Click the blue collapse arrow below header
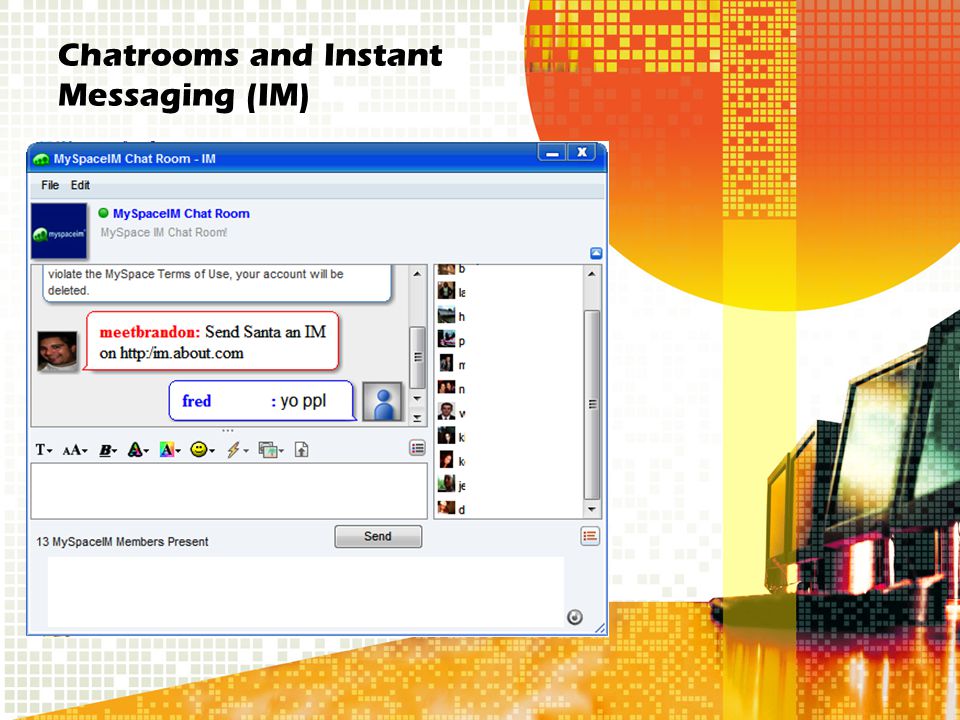 [x=596, y=253]
